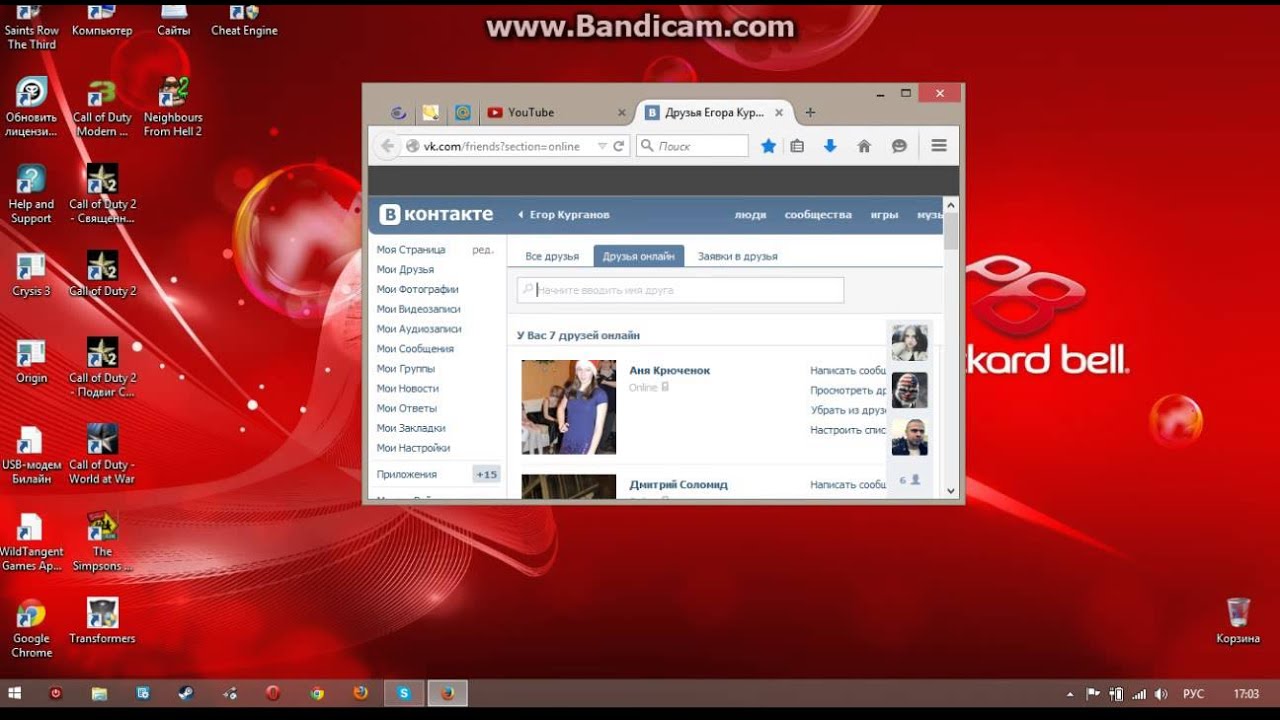Viewport: 1280px width, 720px height.
Task: Open the taskbar volume icon
Action: [x=1161, y=693]
